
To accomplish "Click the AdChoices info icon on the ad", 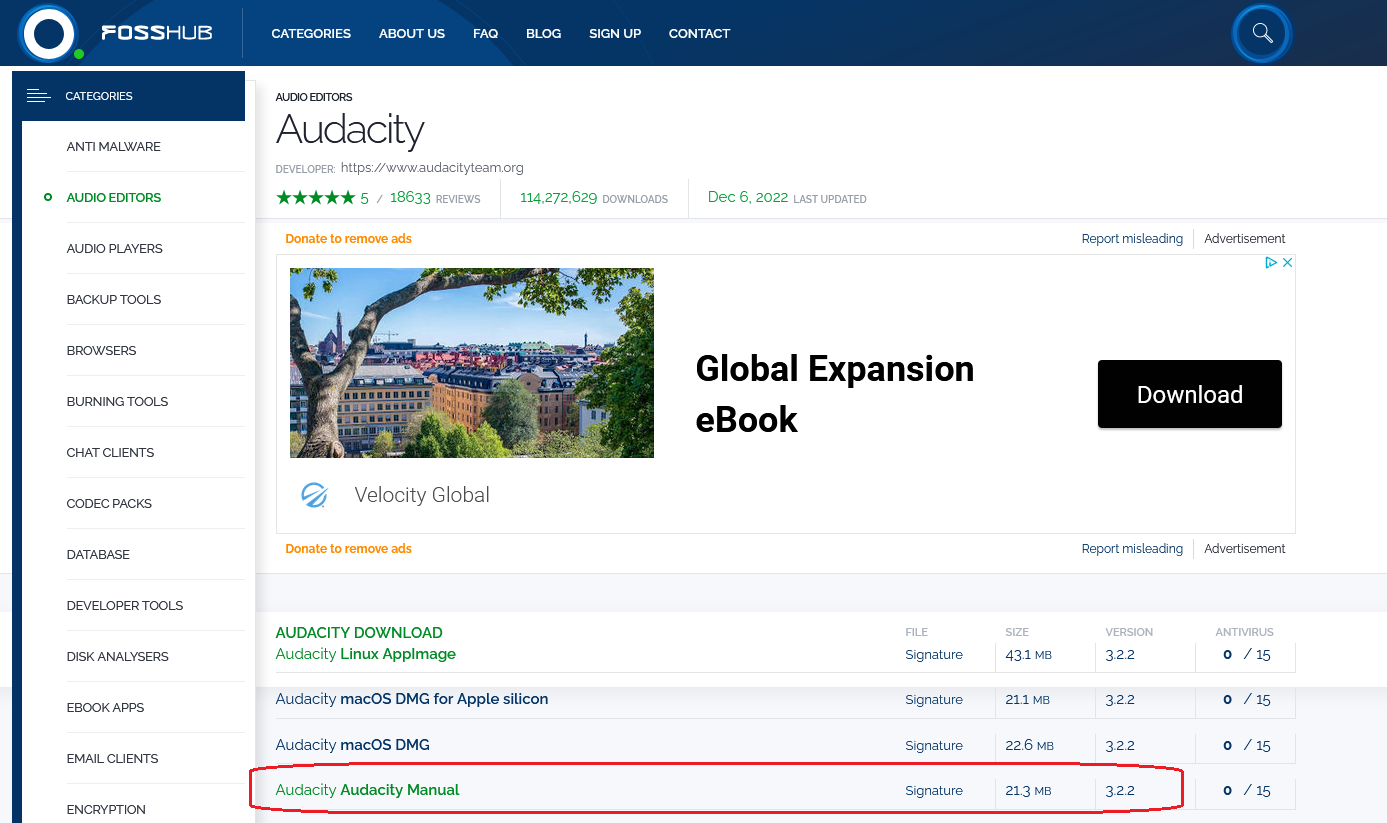I will (1270, 261).
